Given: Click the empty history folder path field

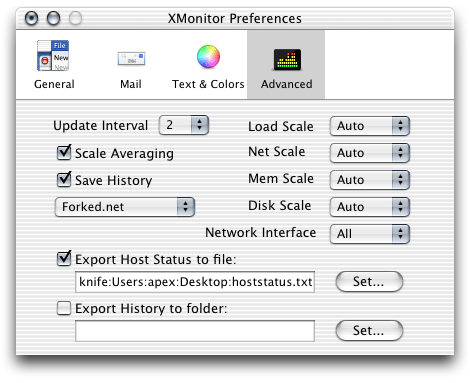Looking at the screenshot, I should pos(195,331).
